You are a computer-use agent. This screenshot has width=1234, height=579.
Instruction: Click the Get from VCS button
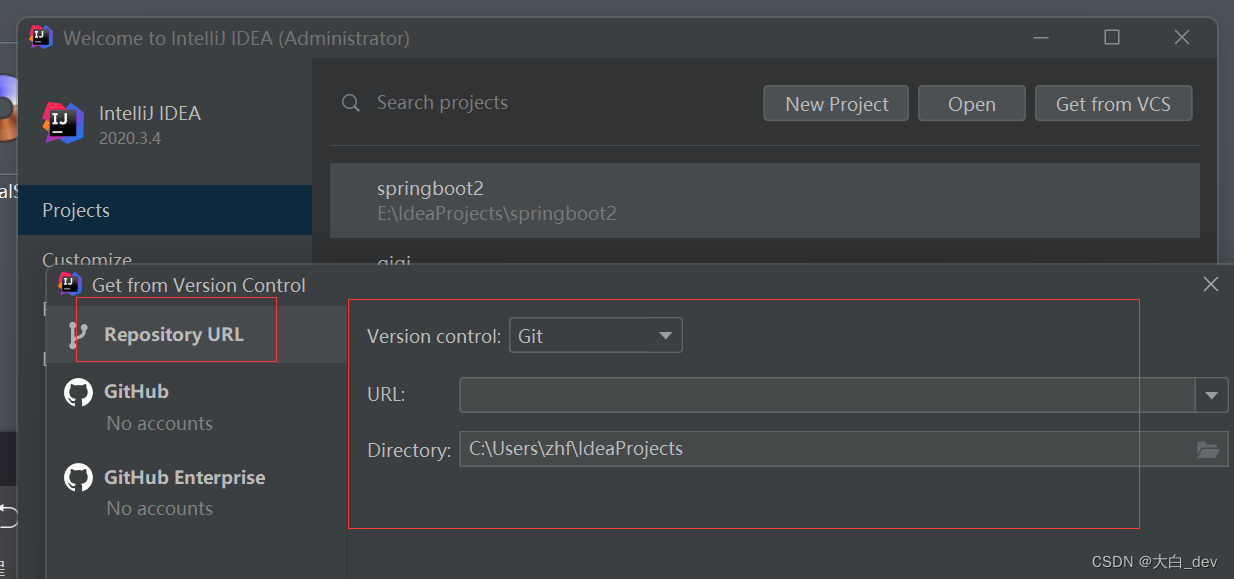[x=1113, y=104]
